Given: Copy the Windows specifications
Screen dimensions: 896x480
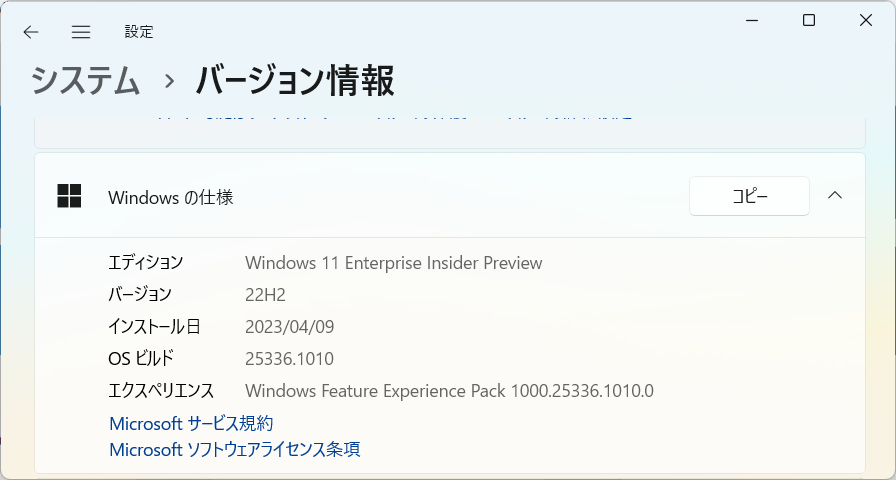Looking at the screenshot, I should [x=749, y=196].
